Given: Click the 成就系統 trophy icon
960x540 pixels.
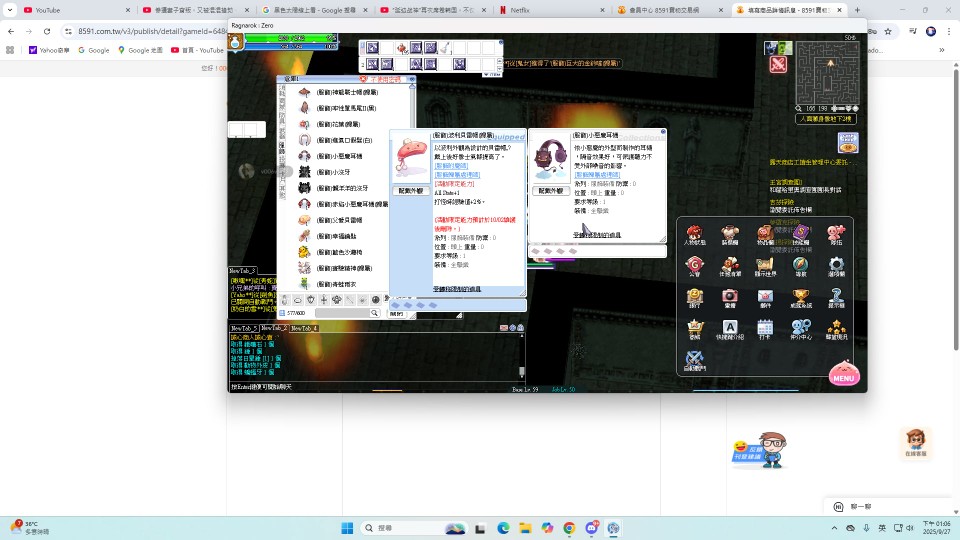Looking at the screenshot, I should coord(800,297).
